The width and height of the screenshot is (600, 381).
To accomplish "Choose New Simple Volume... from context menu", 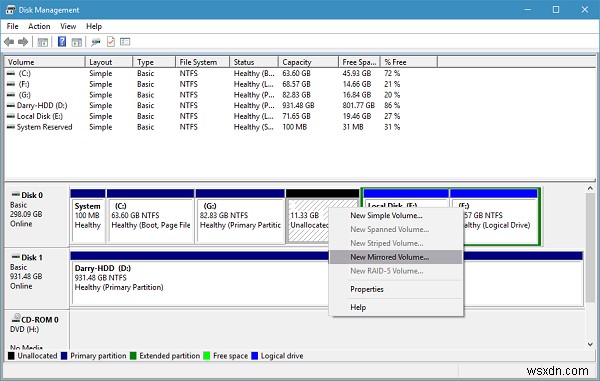I will 396,215.
